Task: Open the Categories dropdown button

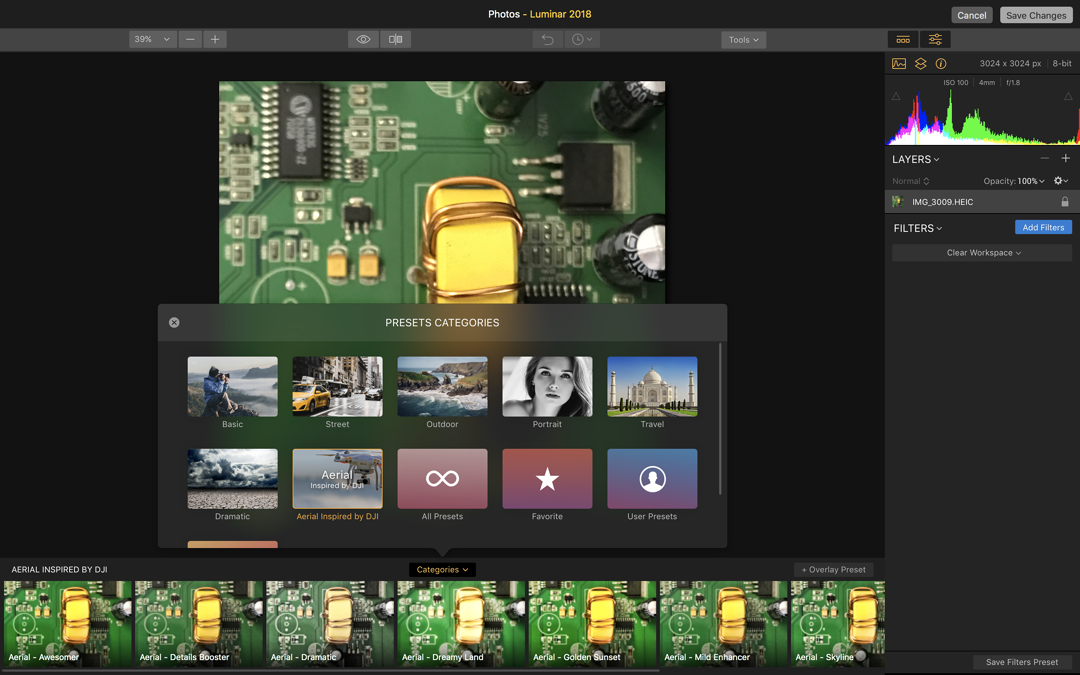Action: pyautogui.click(x=442, y=570)
